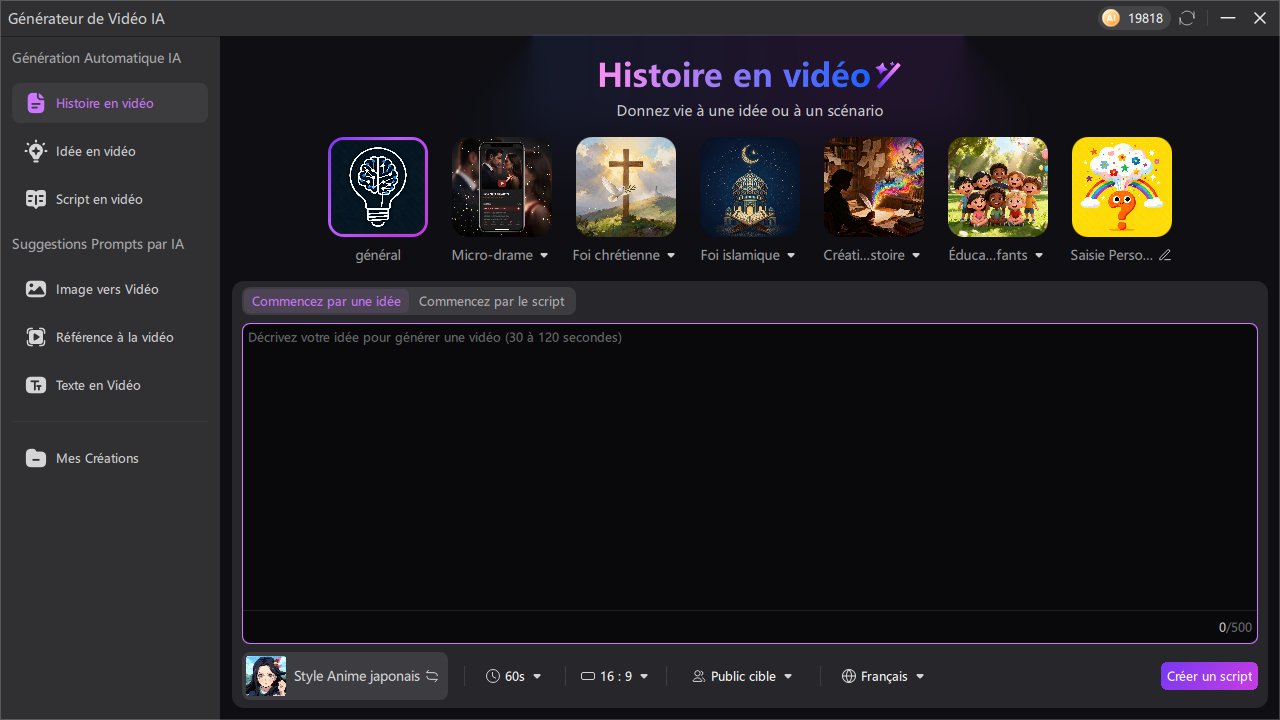Screen dimensions: 1280x720
Task: Expand the Éduca...fants dropdown arrow
Action: (1039, 256)
